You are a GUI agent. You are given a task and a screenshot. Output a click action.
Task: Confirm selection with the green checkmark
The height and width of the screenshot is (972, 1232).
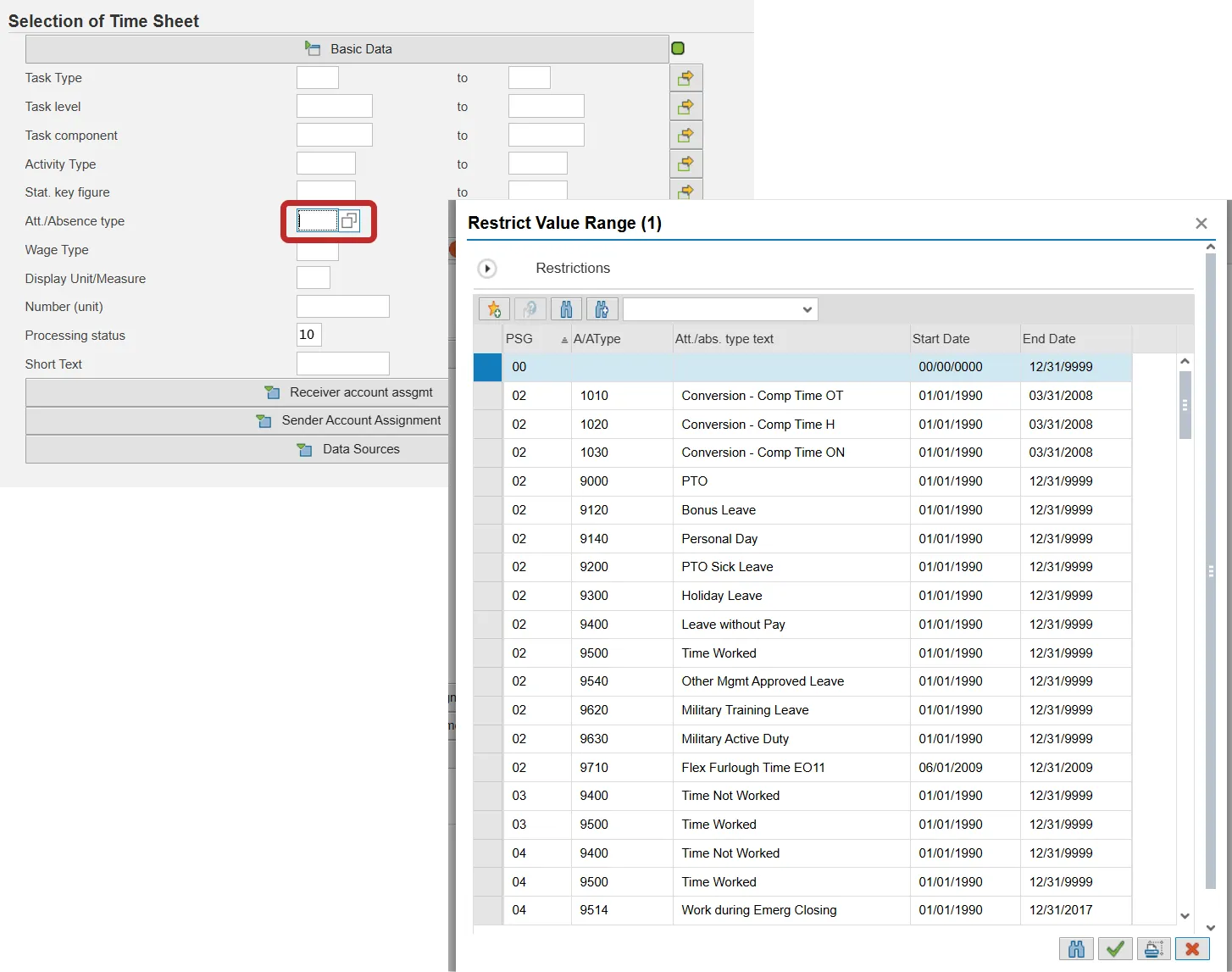pyautogui.click(x=1115, y=949)
